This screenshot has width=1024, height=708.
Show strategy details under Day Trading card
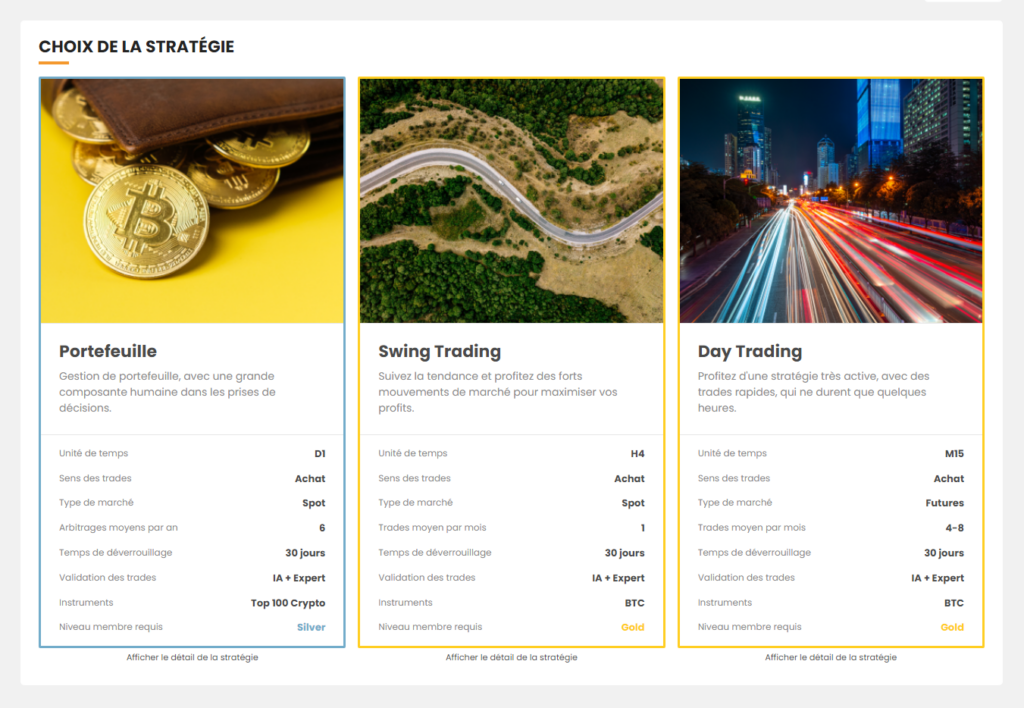[831, 657]
